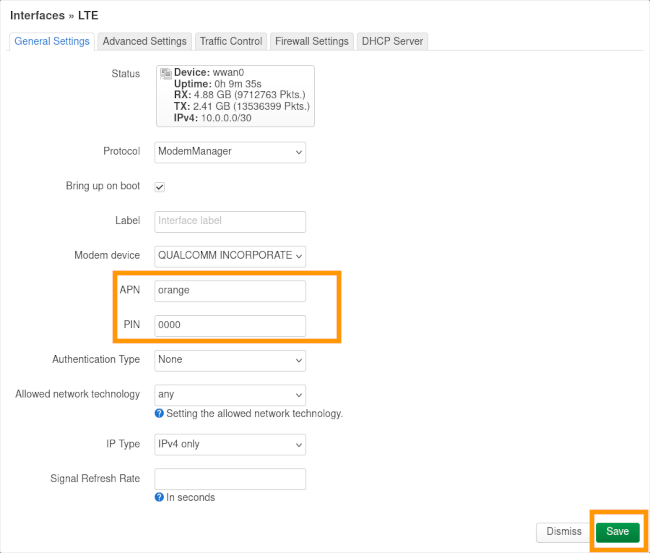
Task: Open the Authentication Type dropdown
Action: [230, 360]
